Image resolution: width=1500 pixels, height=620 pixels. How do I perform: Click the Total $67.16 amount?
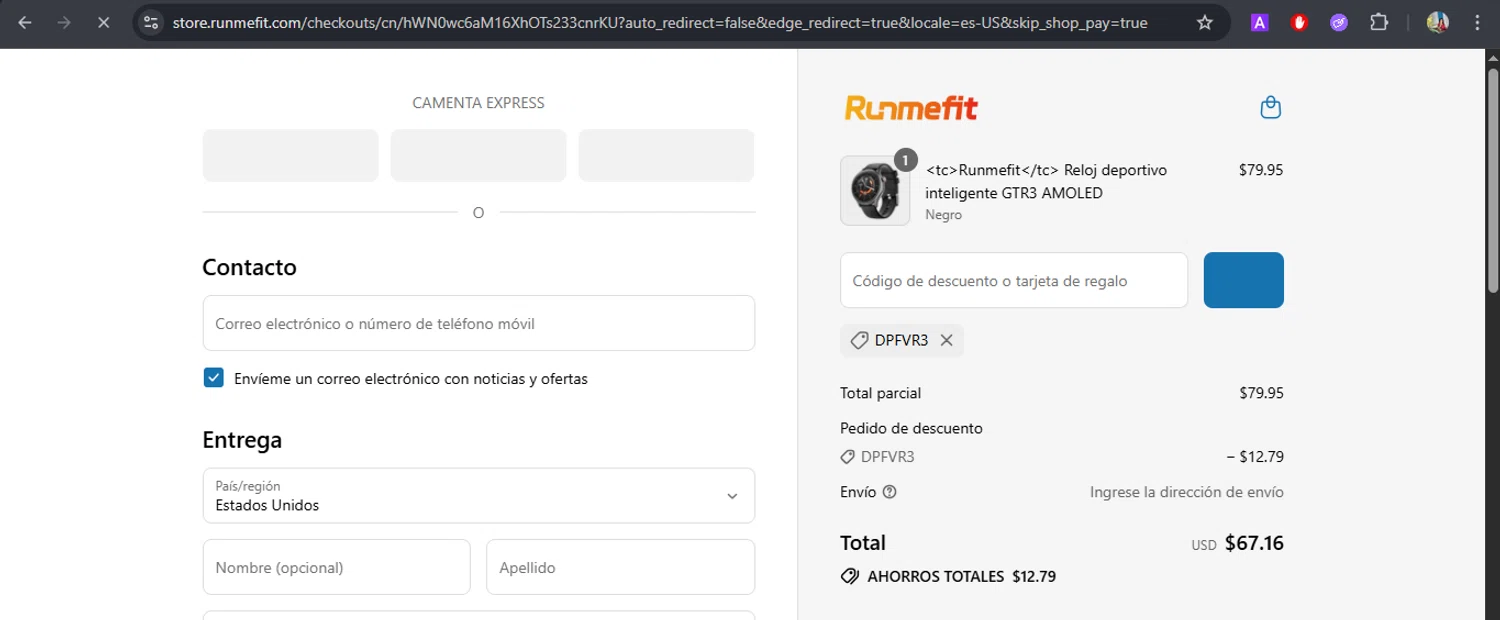[1254, 543]
